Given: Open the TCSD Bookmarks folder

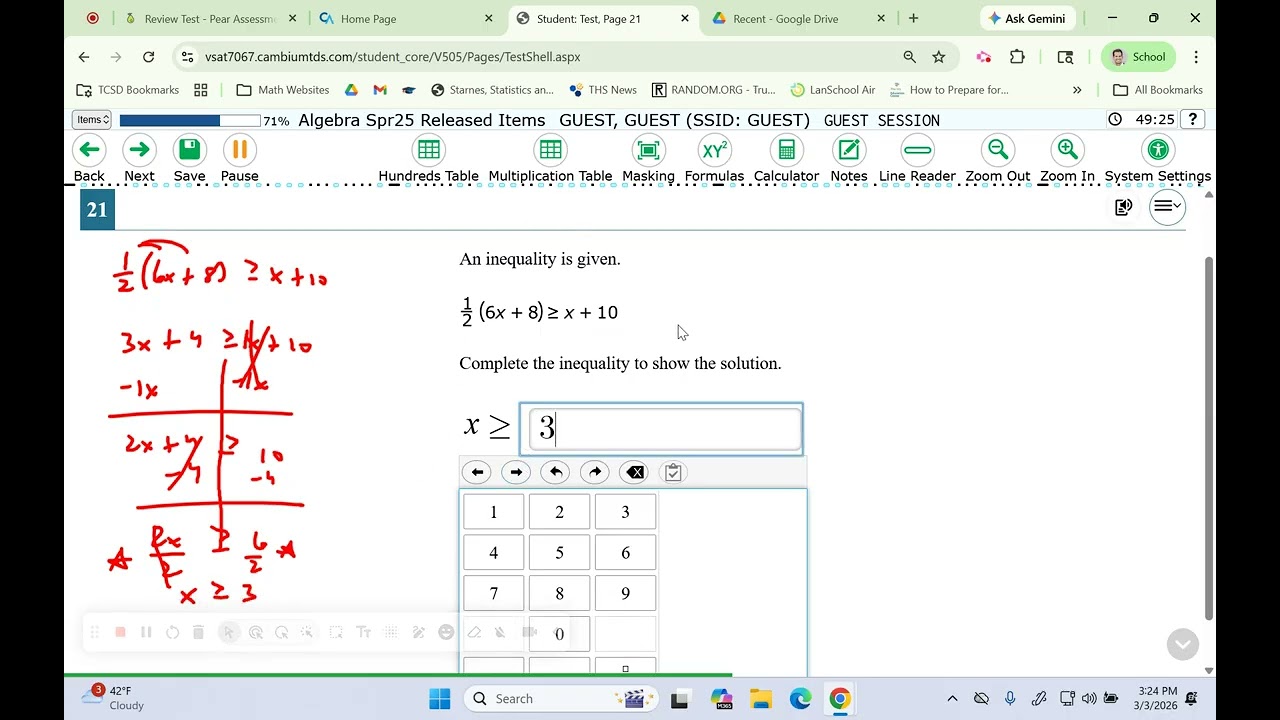Looking at the screenshot, I should [x=129, y=90].
